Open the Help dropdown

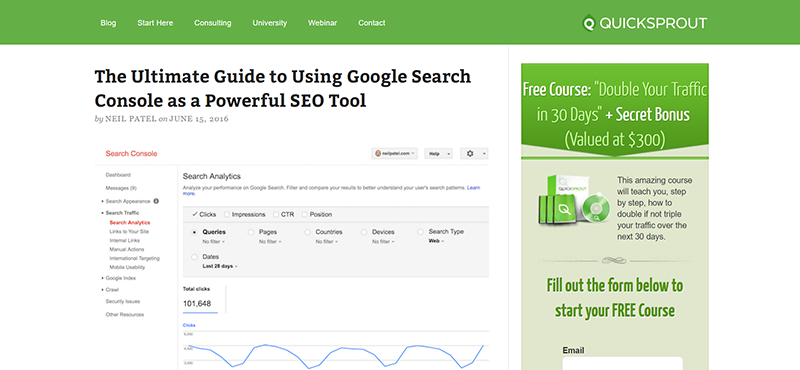[438, 154]
